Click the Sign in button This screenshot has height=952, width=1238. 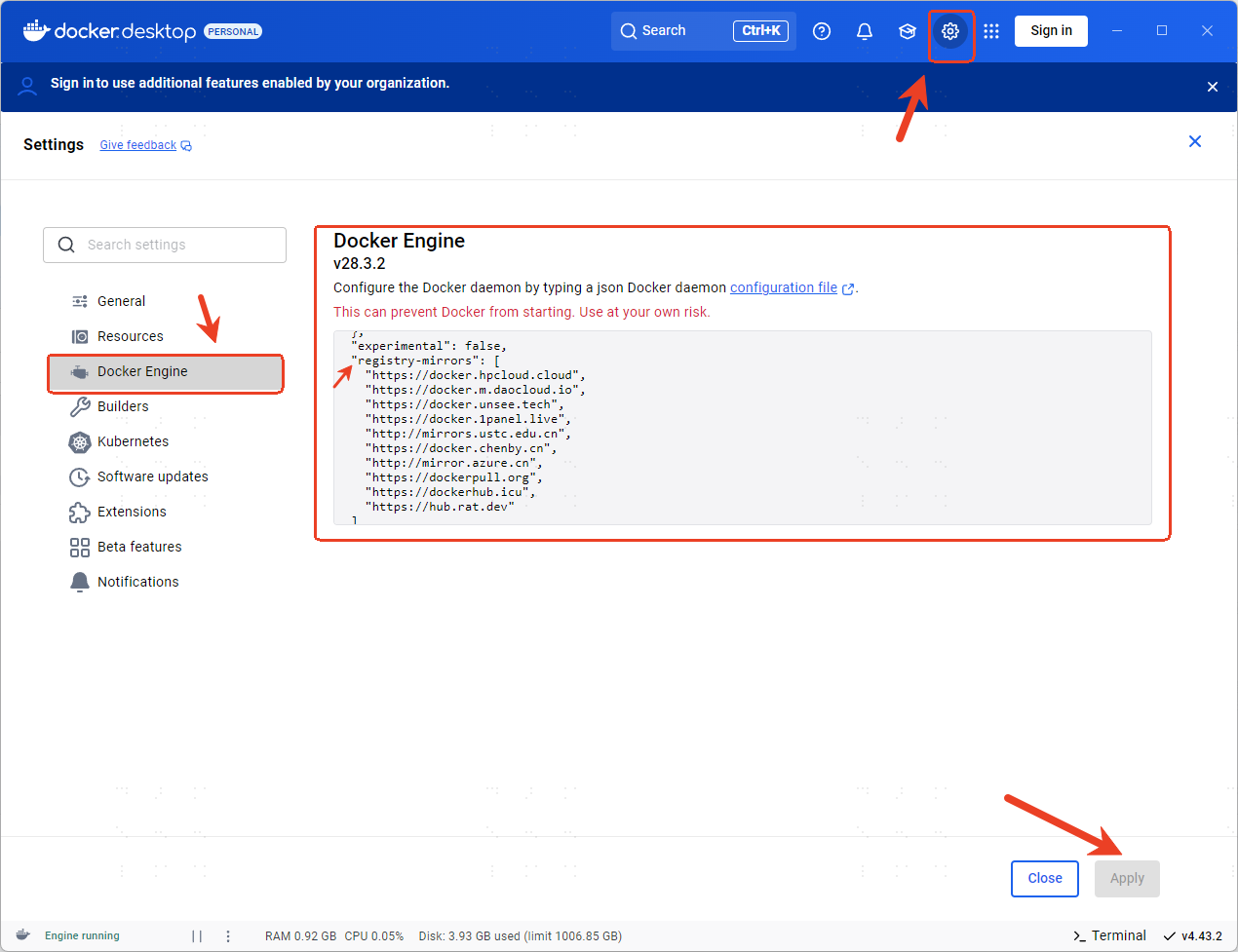[1051, 31]
